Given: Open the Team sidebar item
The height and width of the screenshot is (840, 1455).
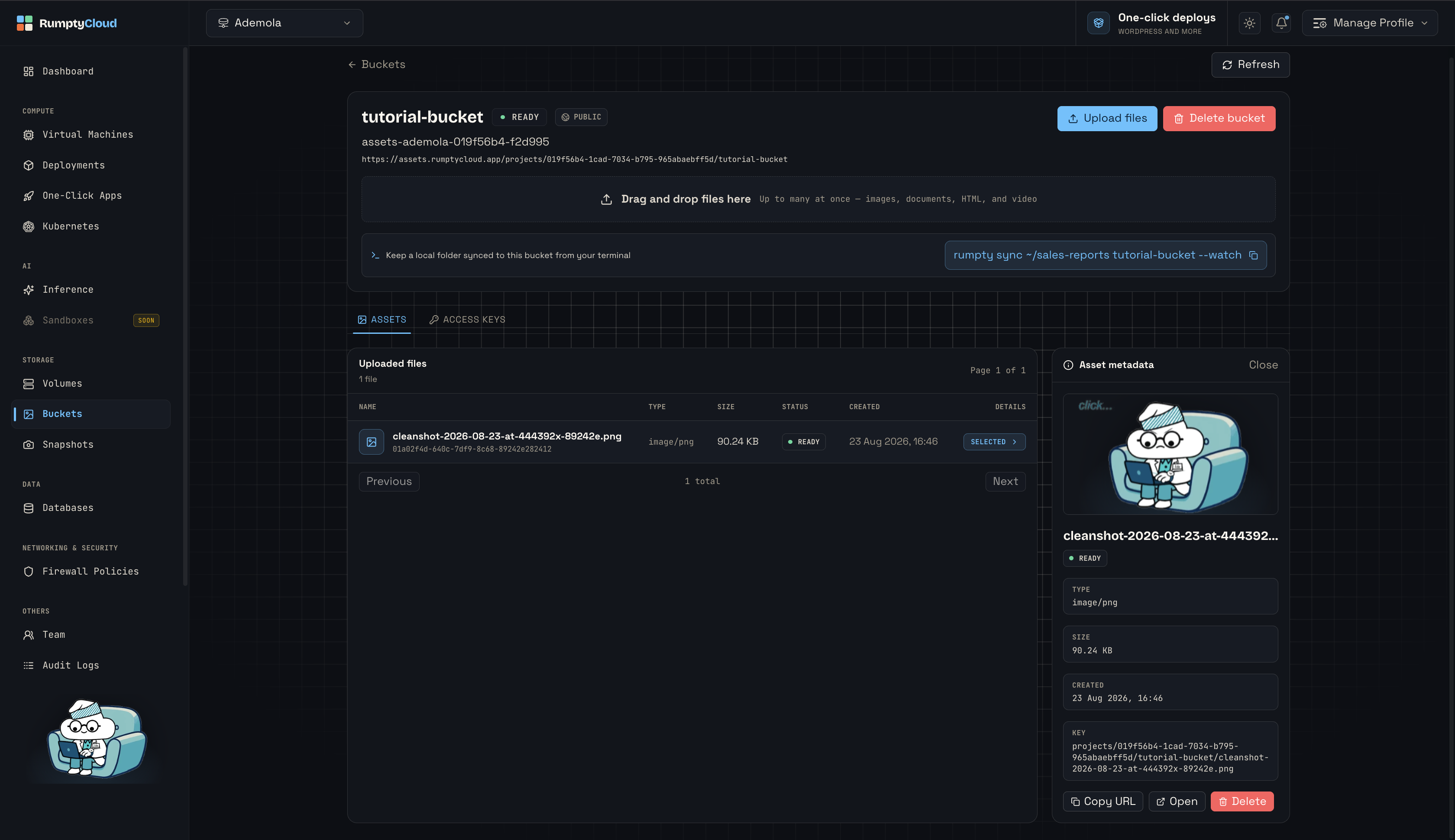Looking at the screenshot, I should tap(91, 635).
